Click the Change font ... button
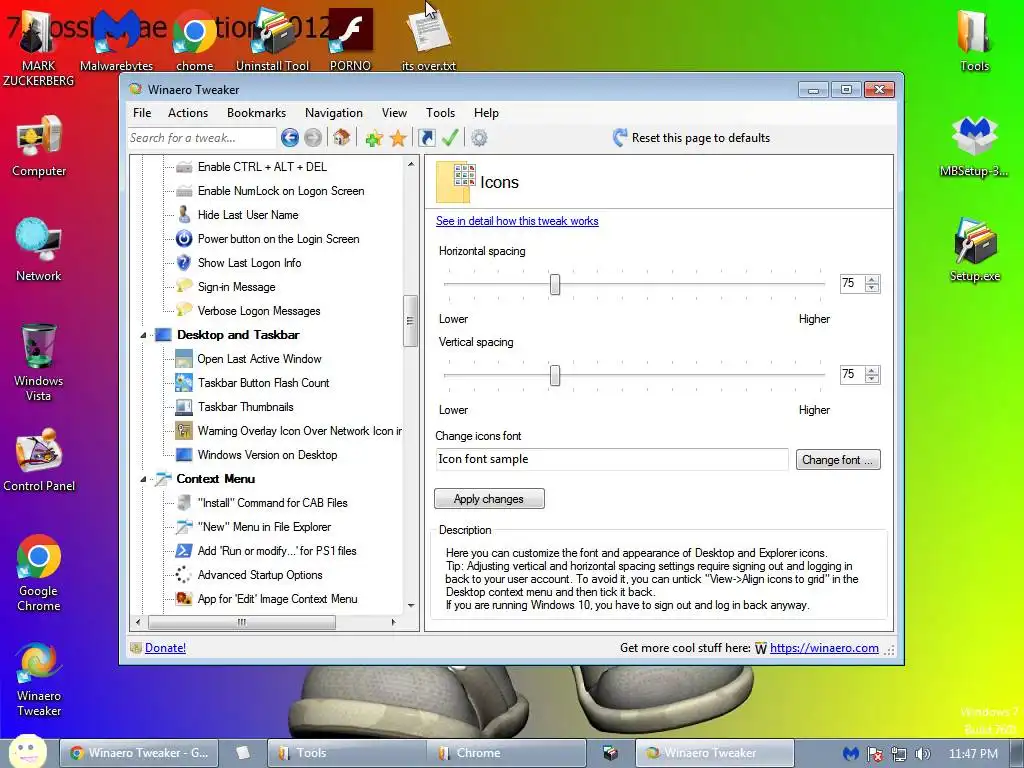 (x=838, y=460)
